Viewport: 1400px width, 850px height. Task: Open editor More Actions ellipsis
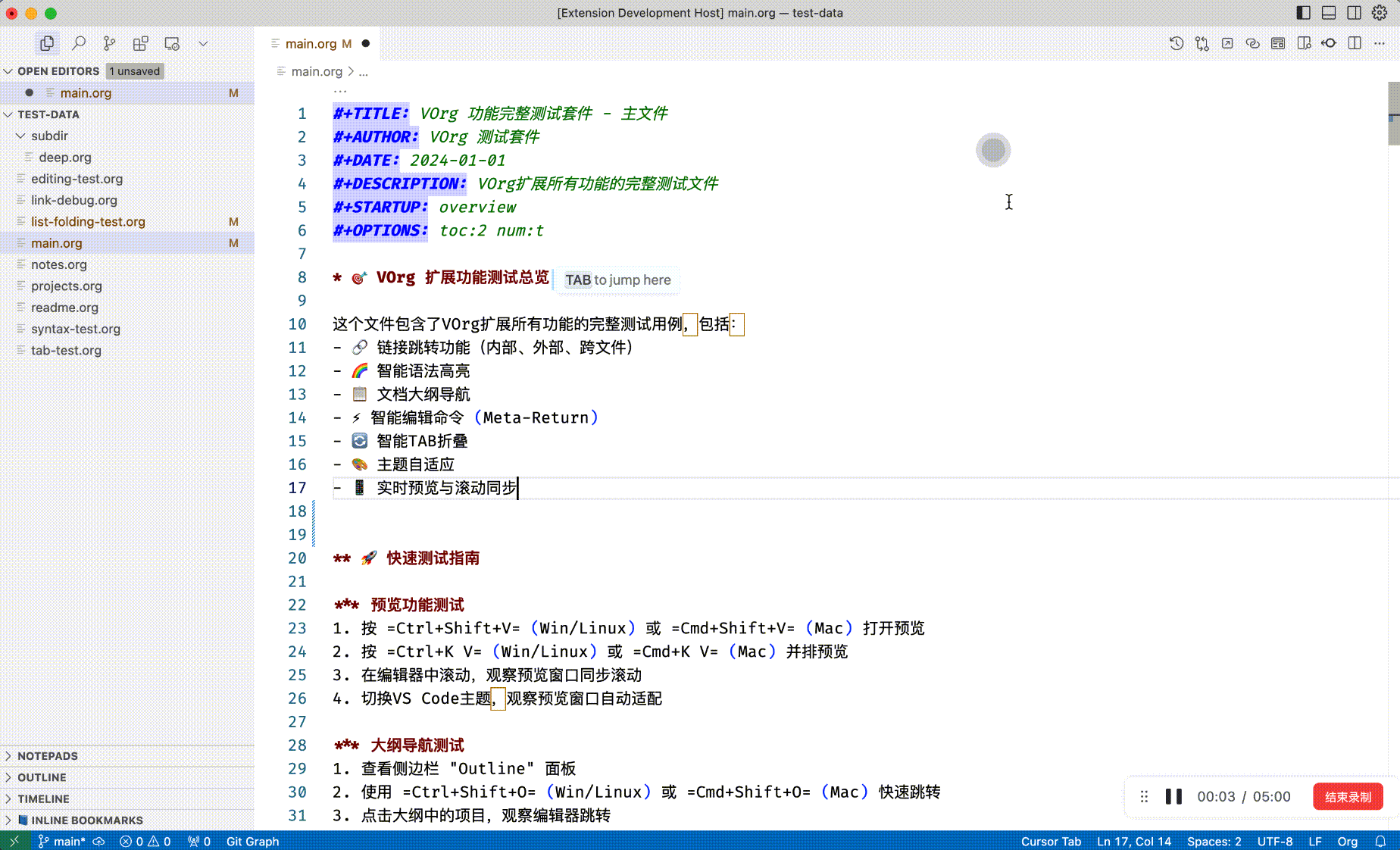tap(1380, 43)
